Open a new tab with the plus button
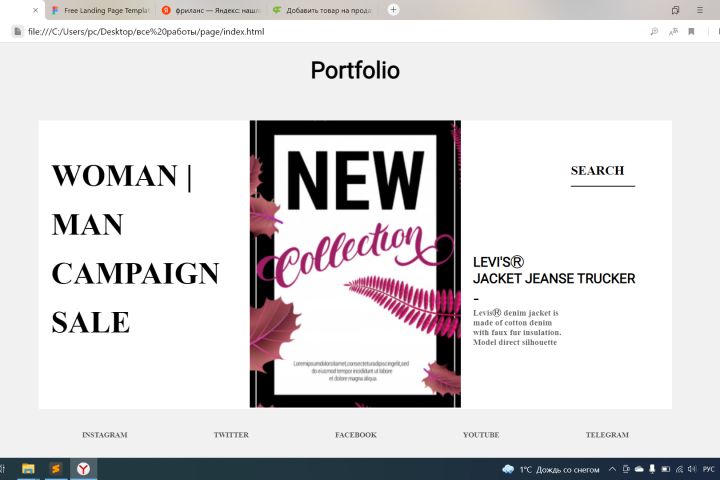 393,10
